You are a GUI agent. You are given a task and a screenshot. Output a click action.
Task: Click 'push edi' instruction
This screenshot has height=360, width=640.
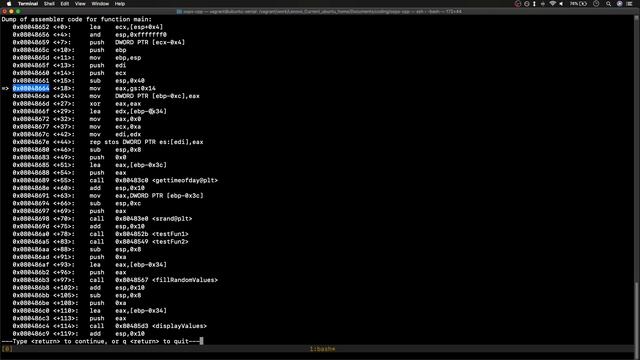tap(108, 65)
